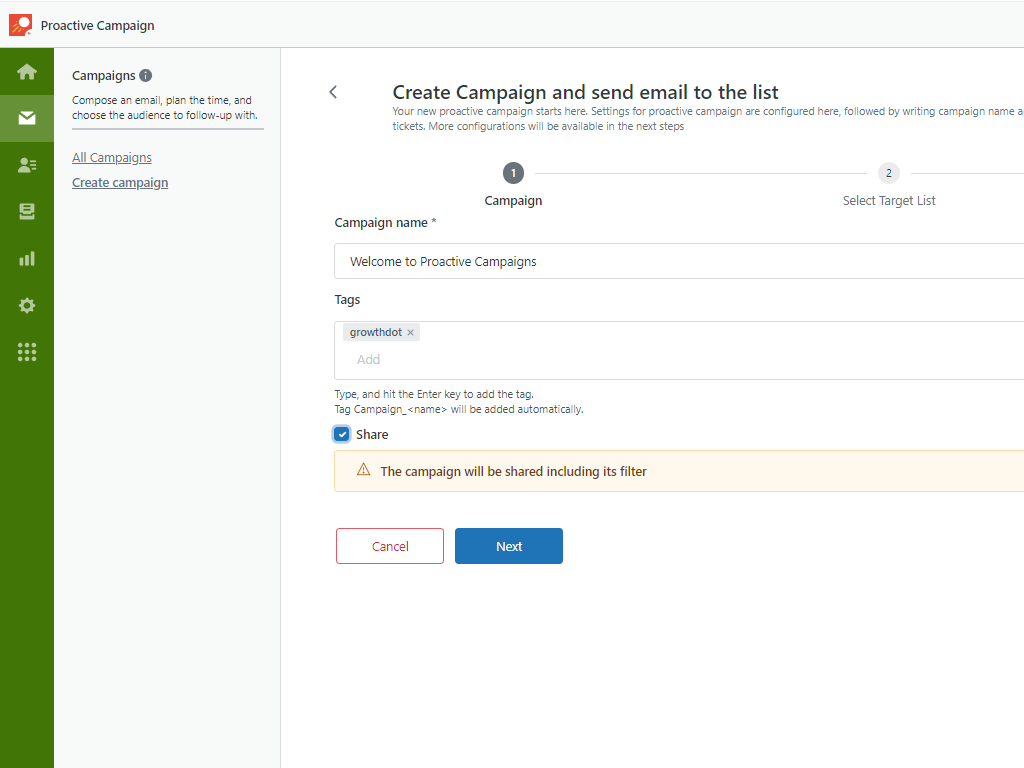Open the Home icon in sidebar
The image size is (1024, 768).
[27, 71]
